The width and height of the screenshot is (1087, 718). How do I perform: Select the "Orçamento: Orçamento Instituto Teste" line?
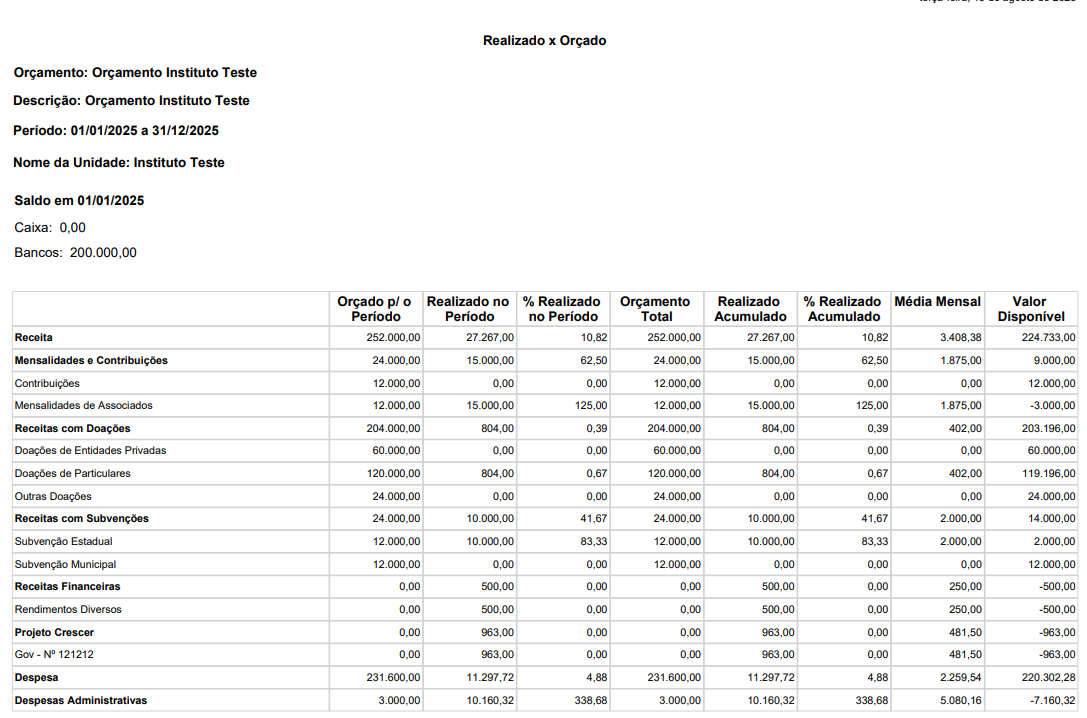[135, 73]
